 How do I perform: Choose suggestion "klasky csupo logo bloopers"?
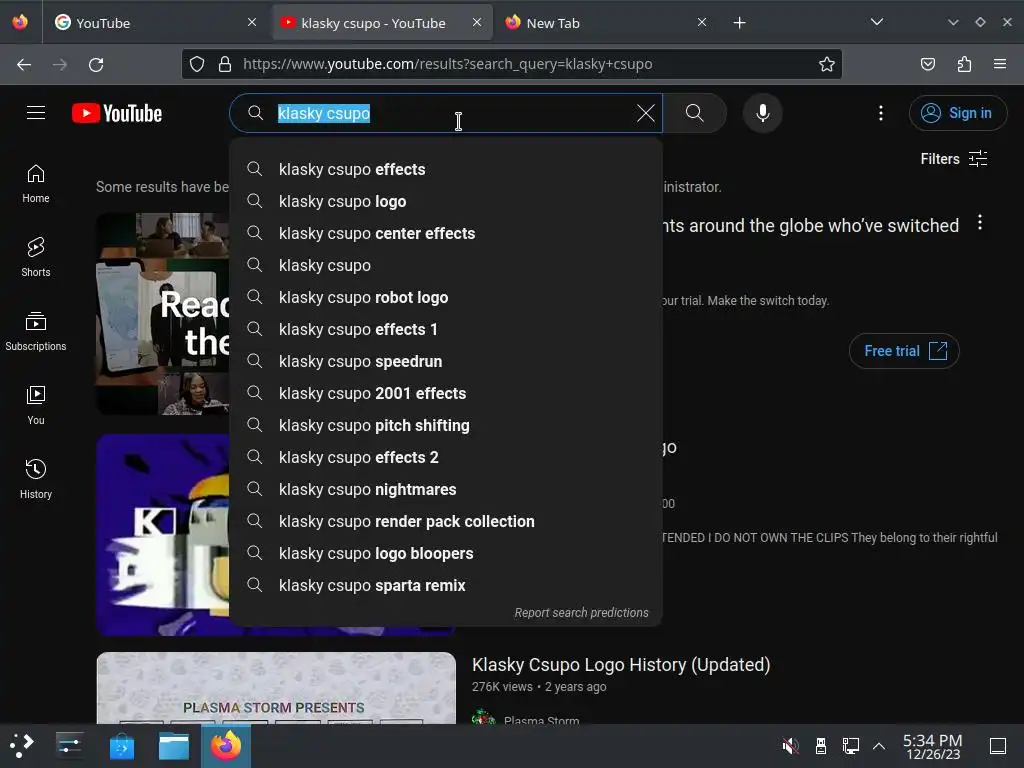pyautogui.click(x=446, y=553)
